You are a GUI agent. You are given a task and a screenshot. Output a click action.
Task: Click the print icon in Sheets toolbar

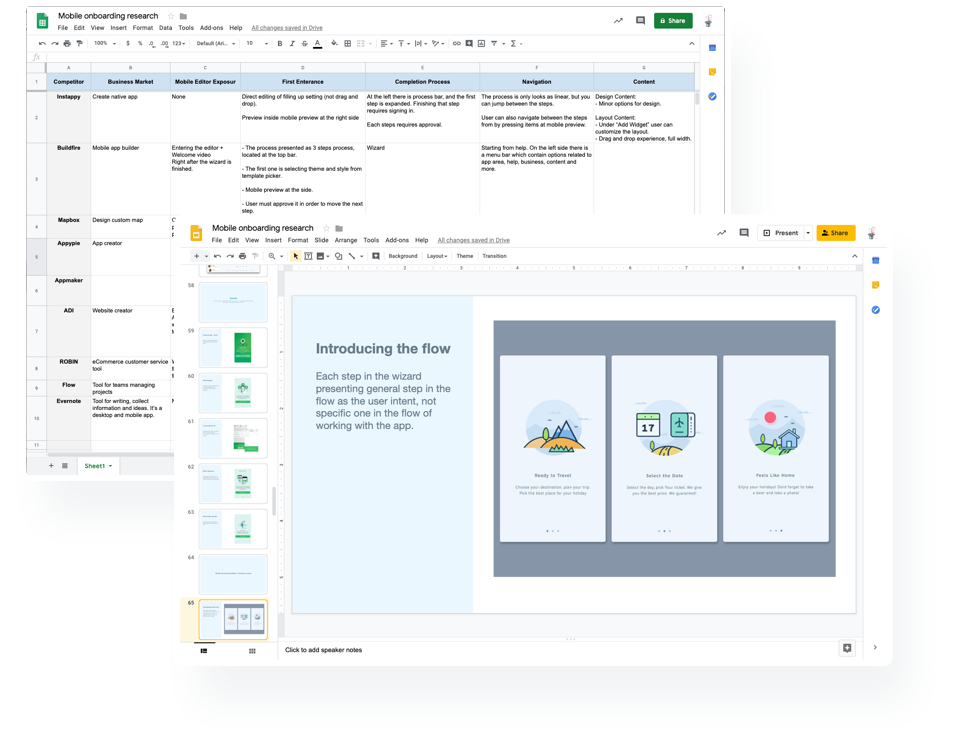pyautogui.click(x=67, y=44)
